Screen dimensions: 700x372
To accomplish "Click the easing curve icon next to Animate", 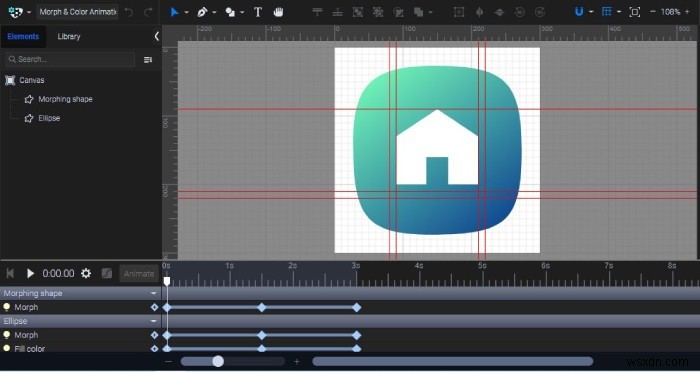I will pos(107,273).
